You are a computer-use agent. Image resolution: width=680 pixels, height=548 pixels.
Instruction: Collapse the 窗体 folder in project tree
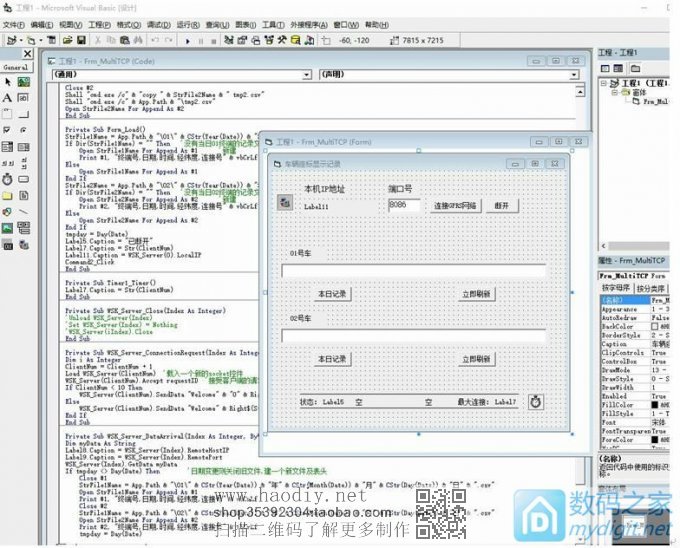pyautogui.click(x=614, y=91)
